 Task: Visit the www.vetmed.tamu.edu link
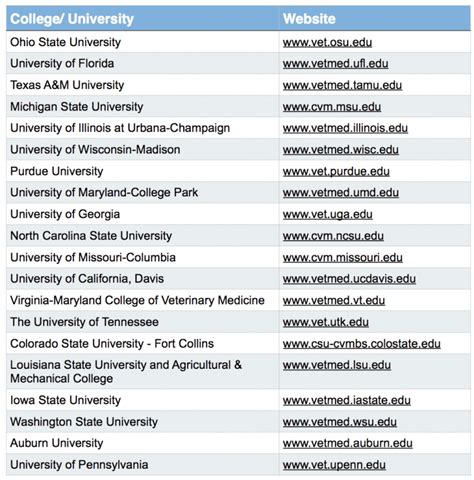pos(342,85)
